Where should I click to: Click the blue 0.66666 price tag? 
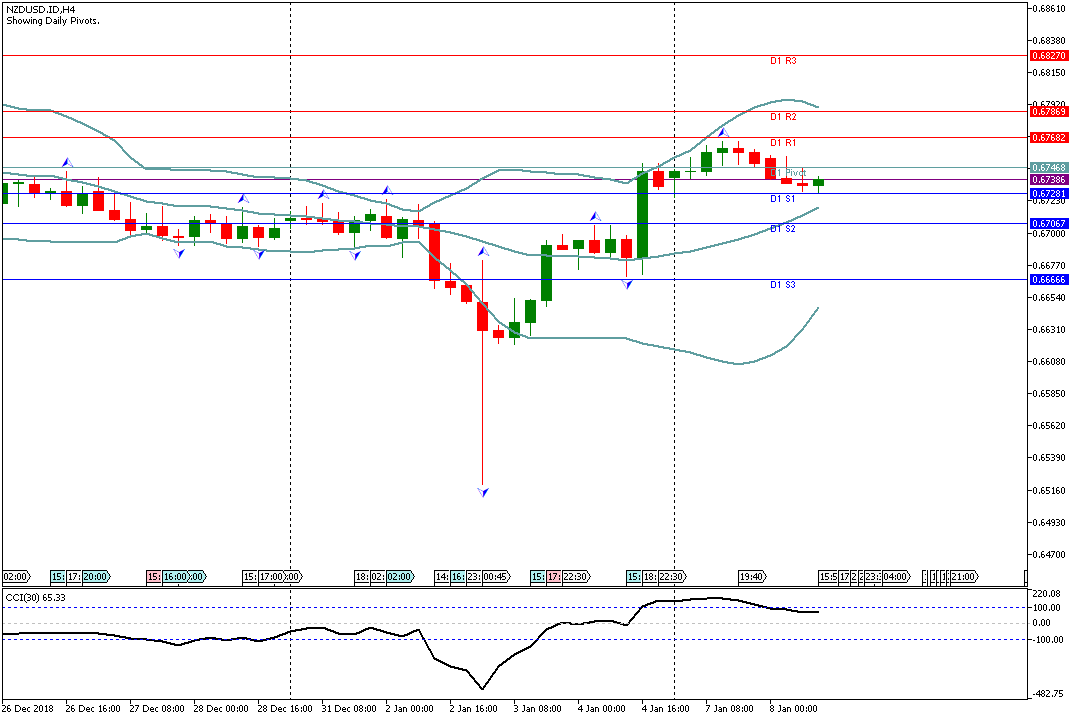click(1049, 280)
